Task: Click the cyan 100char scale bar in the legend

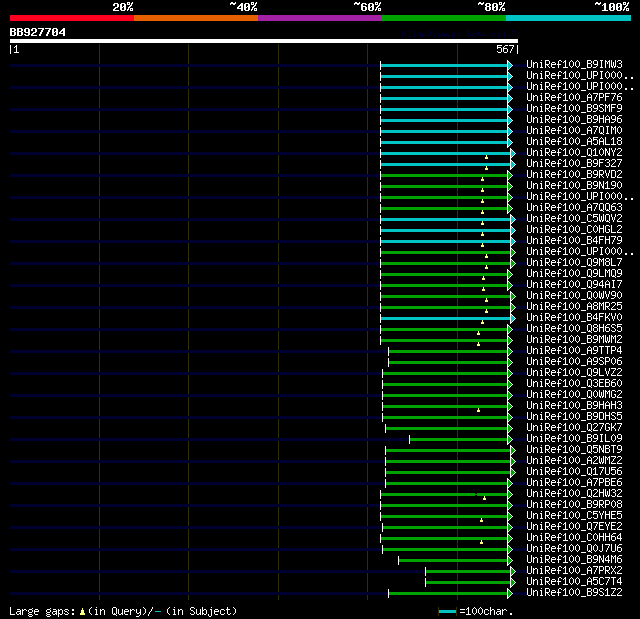Action: pyautogui.click(x=447, y=611)
